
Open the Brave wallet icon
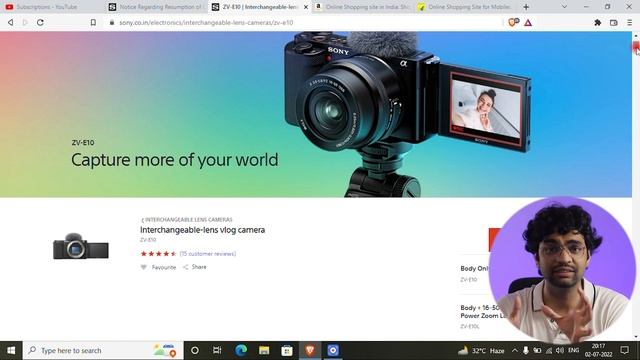click(x=613, y=23)
